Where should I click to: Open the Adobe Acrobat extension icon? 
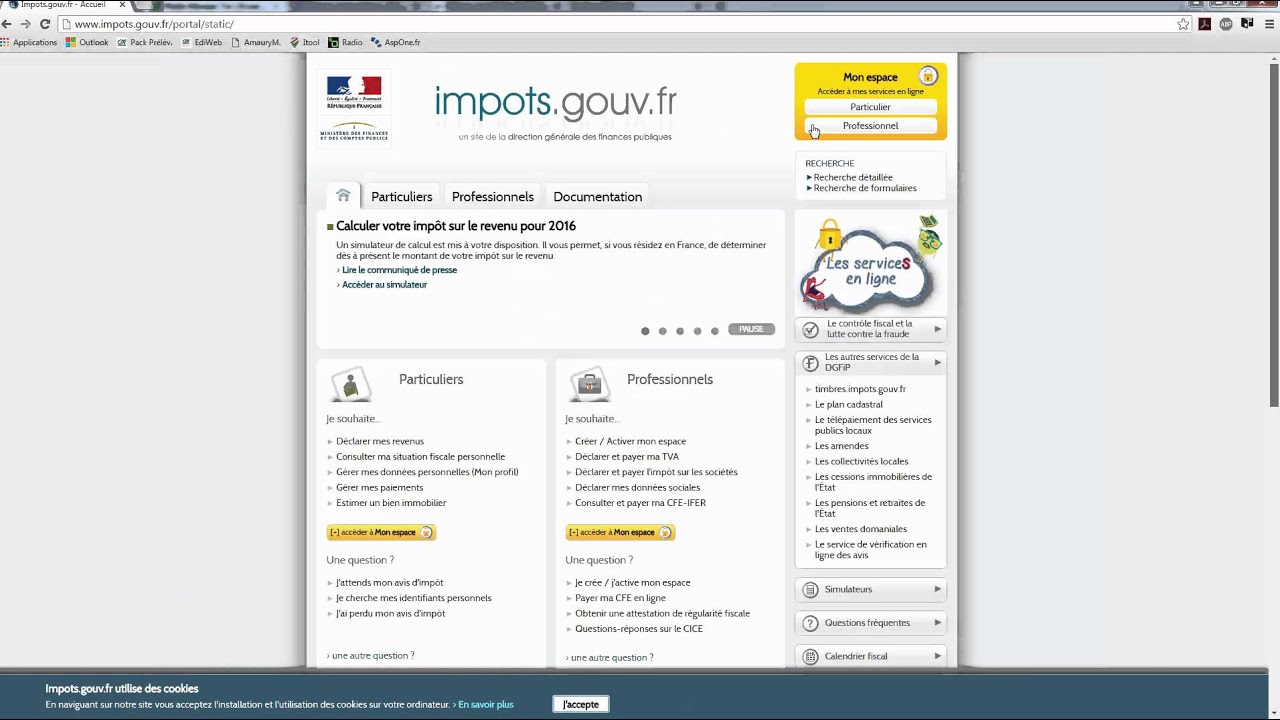coord(1205,24)
